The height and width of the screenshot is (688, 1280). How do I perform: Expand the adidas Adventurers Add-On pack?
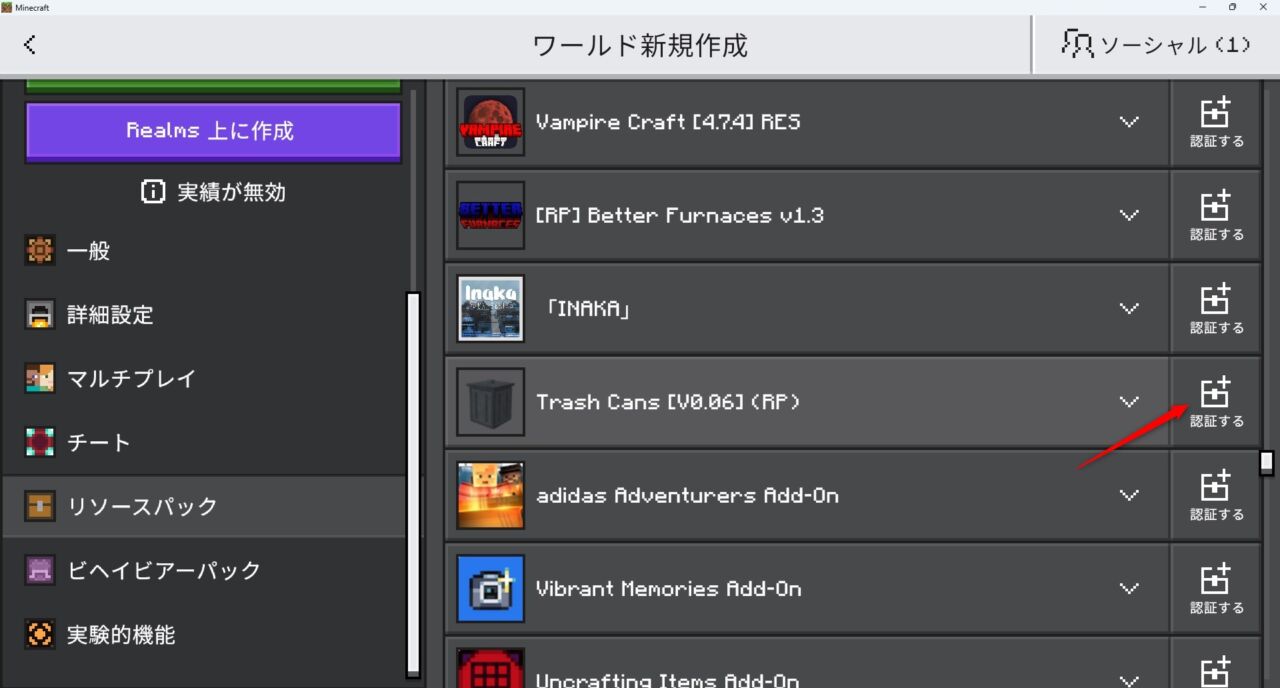click(1129, 495)
